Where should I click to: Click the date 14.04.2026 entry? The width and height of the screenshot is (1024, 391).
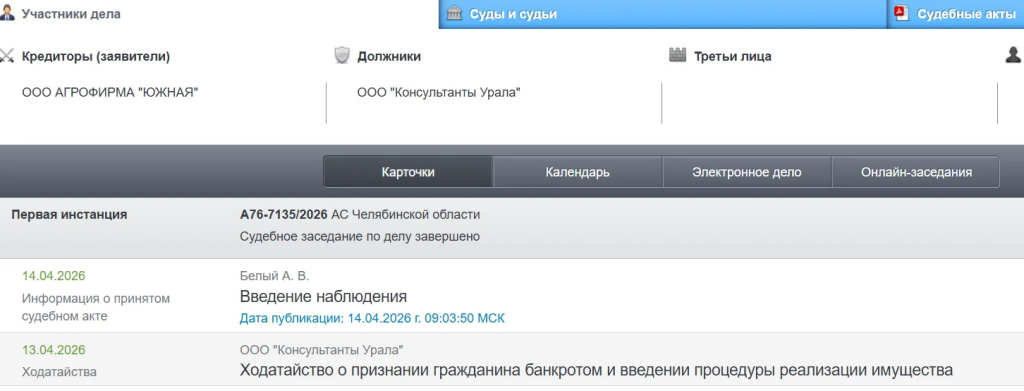54,275
